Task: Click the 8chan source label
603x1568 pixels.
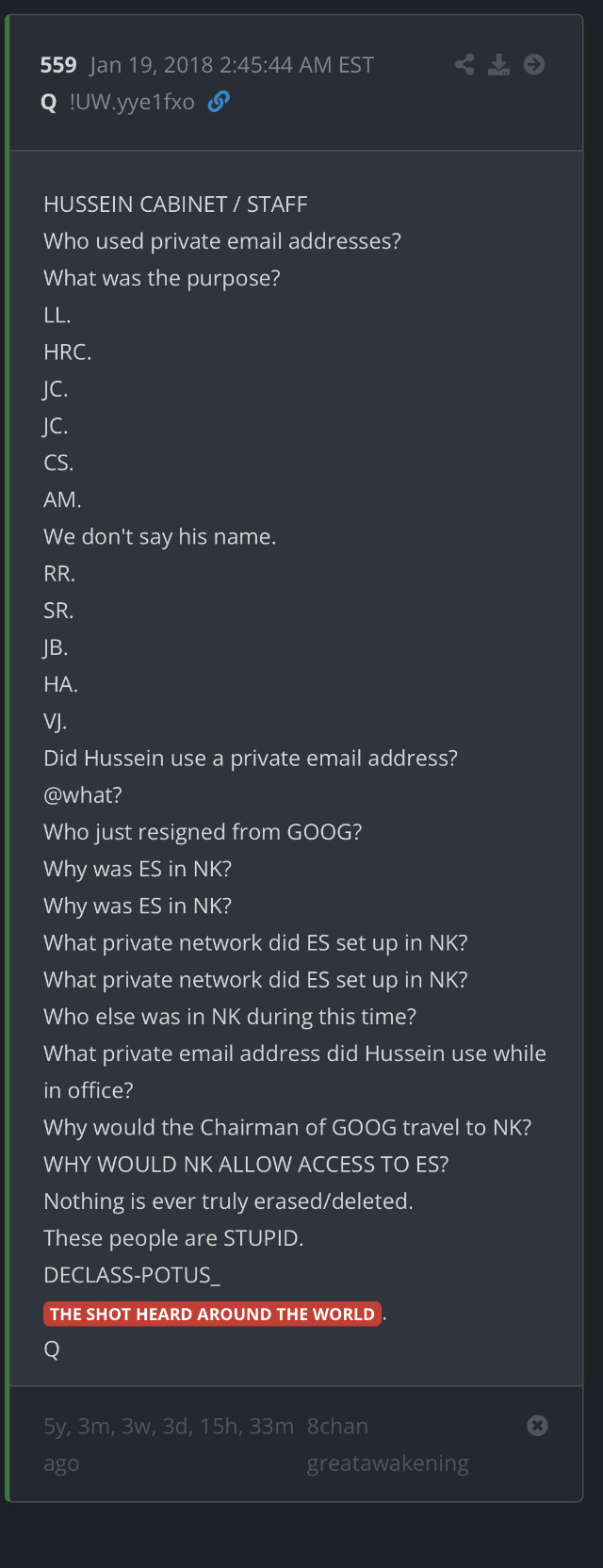Action: pos(337,1427)
